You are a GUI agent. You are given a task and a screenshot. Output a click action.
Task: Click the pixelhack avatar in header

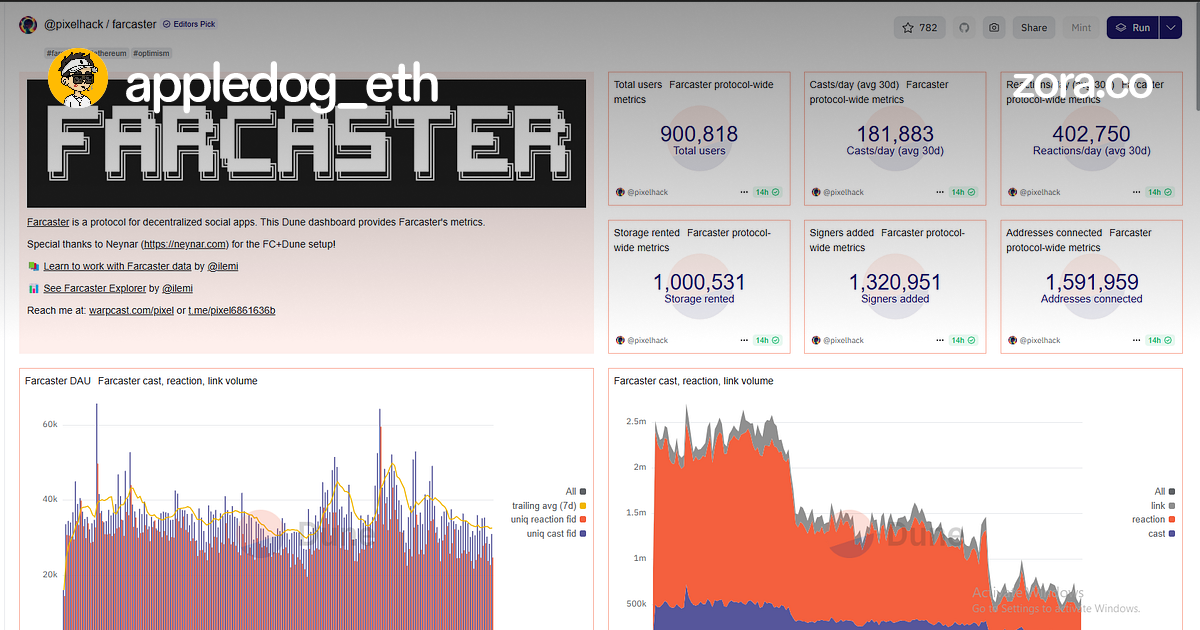coord(28,25)
